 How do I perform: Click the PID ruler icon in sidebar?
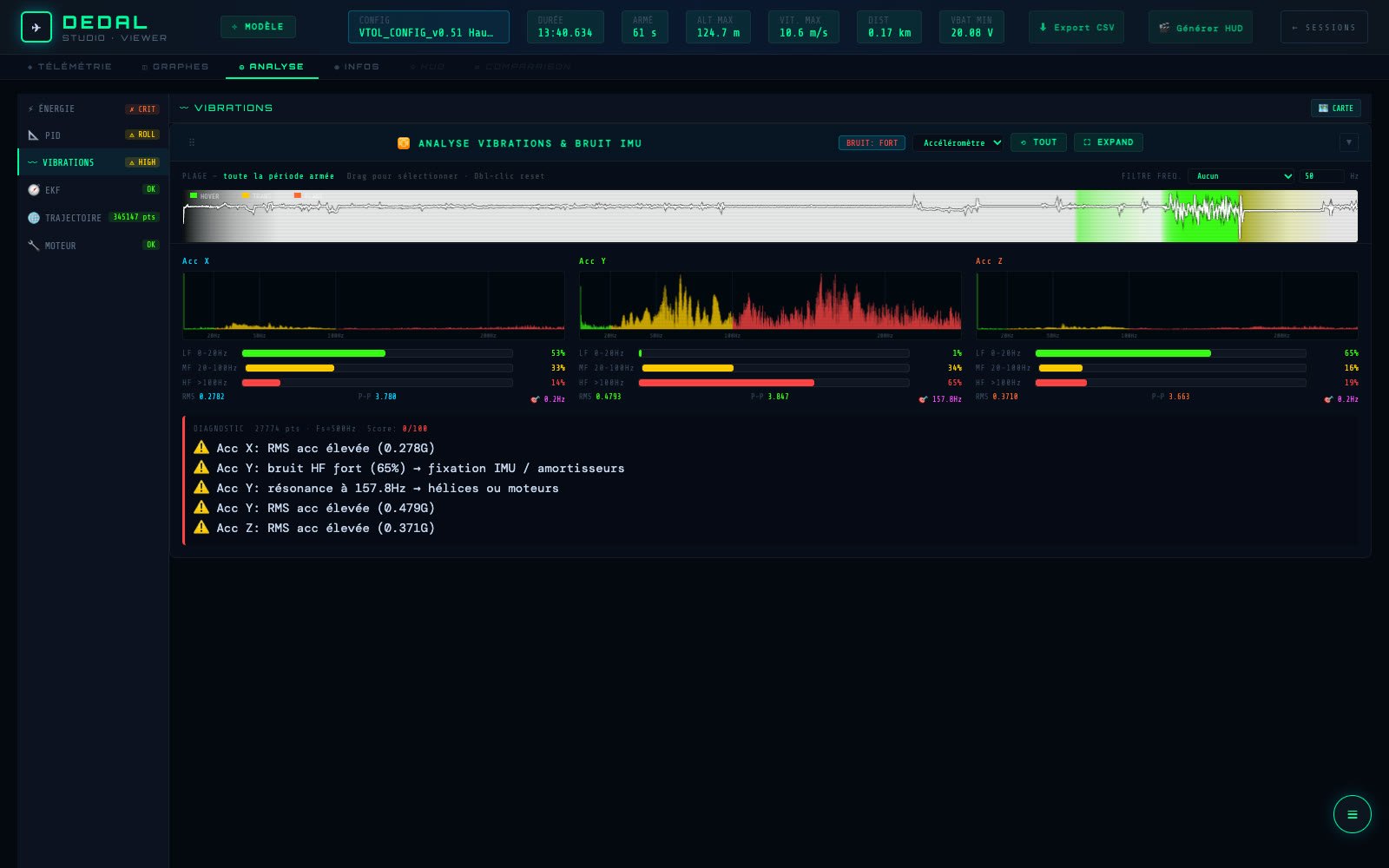pos(33,135)
